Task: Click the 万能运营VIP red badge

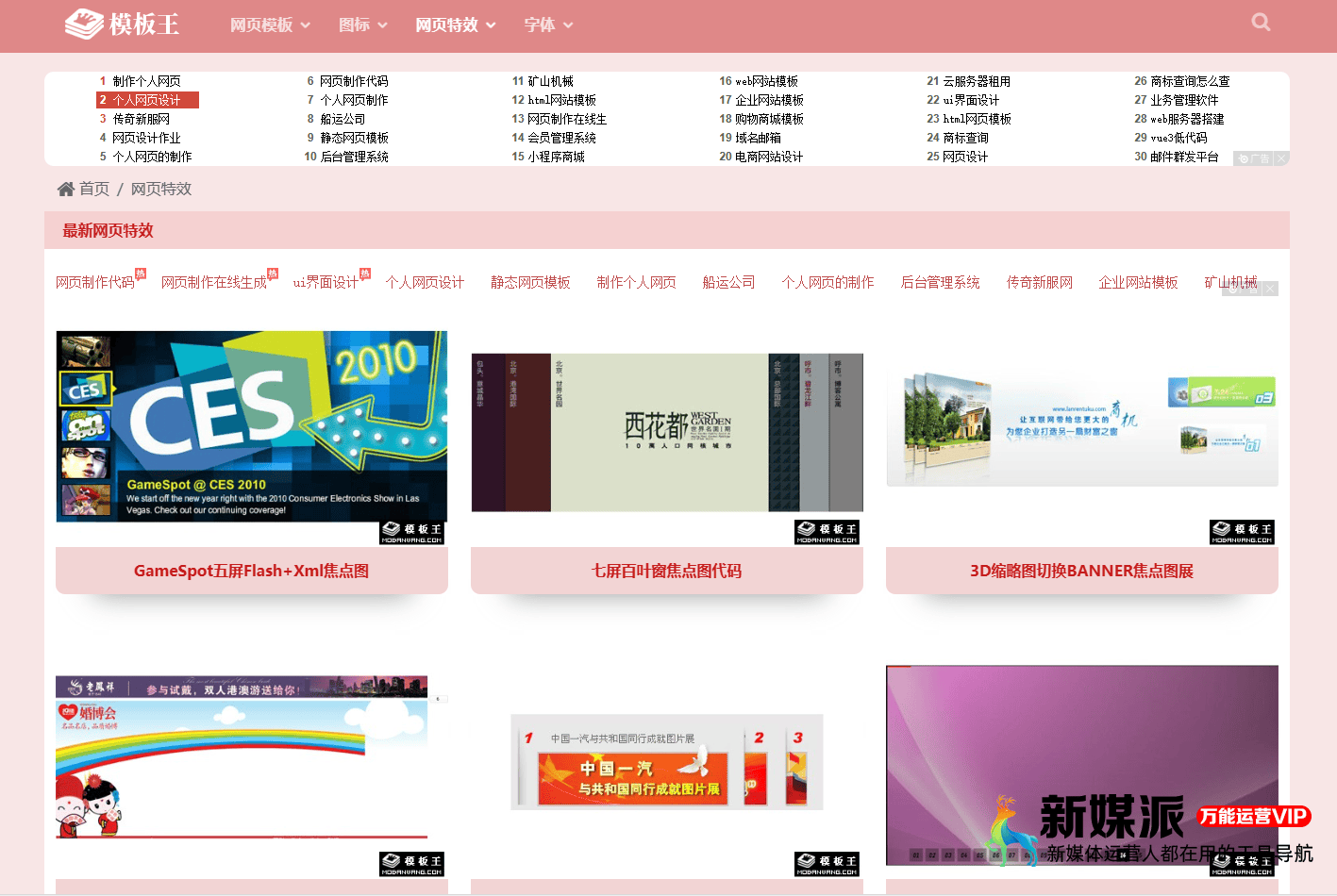Action: (1253, 816)
